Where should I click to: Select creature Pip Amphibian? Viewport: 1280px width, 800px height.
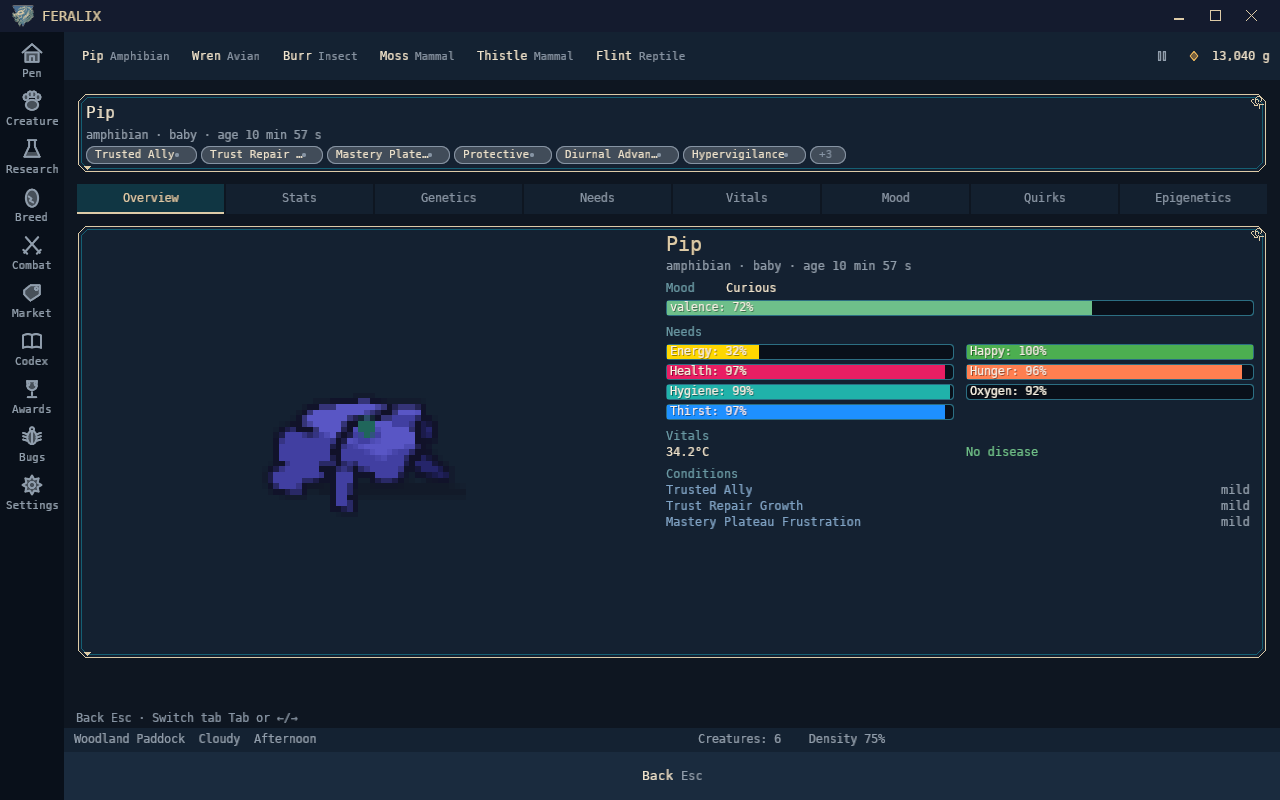[125, 56]
